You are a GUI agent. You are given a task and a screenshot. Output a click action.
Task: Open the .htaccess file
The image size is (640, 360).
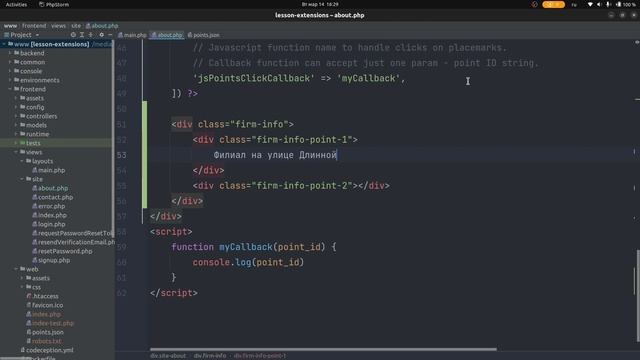pyautogui.click(x=42, y=296)
